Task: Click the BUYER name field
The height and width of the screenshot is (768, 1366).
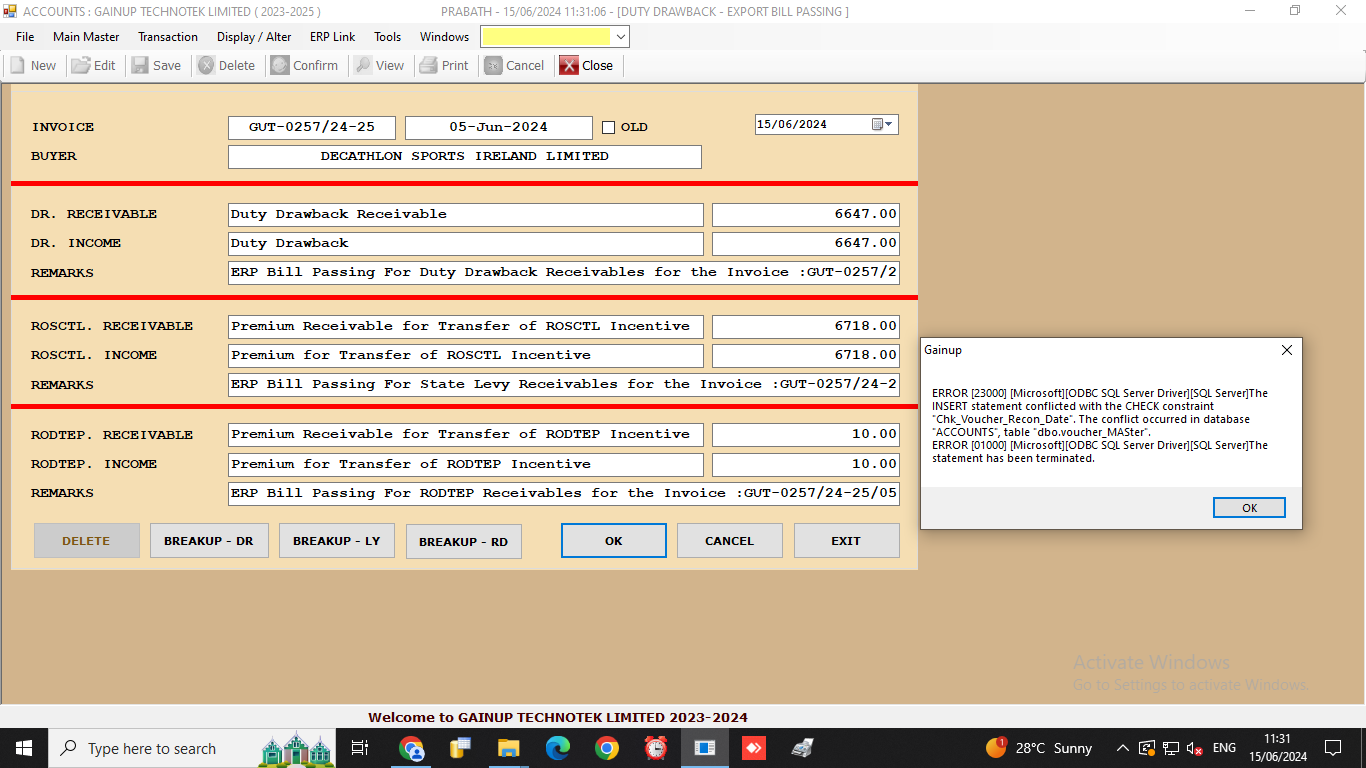Action: 464,157
